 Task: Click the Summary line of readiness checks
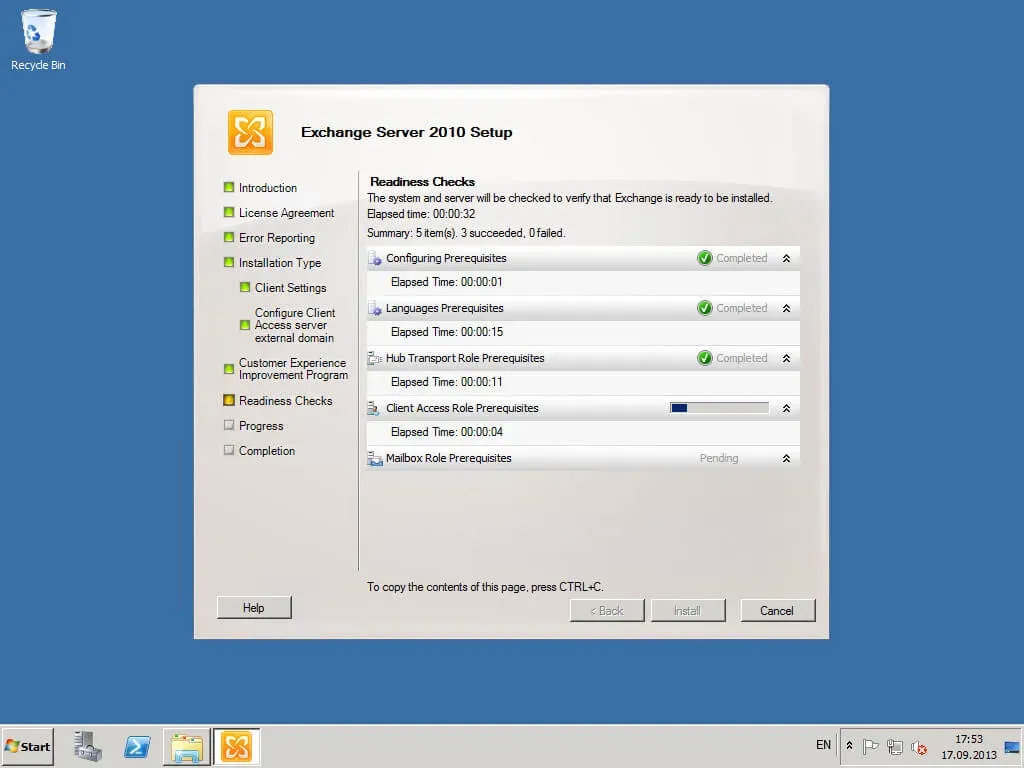(x=466, y=233)
